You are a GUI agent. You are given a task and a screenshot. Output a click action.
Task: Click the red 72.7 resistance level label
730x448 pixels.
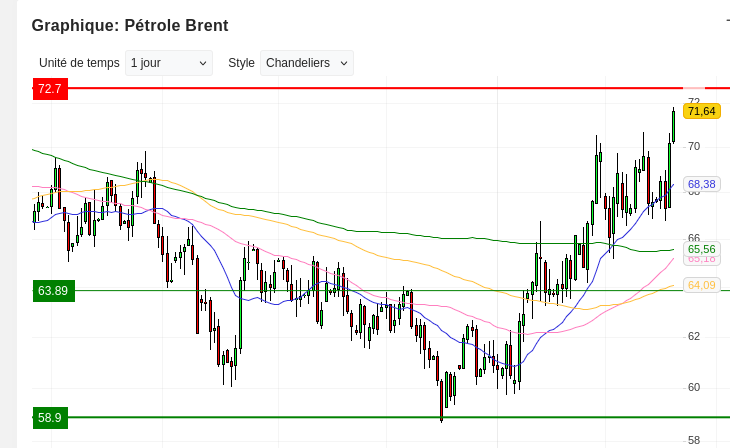(x=50, y=89)
